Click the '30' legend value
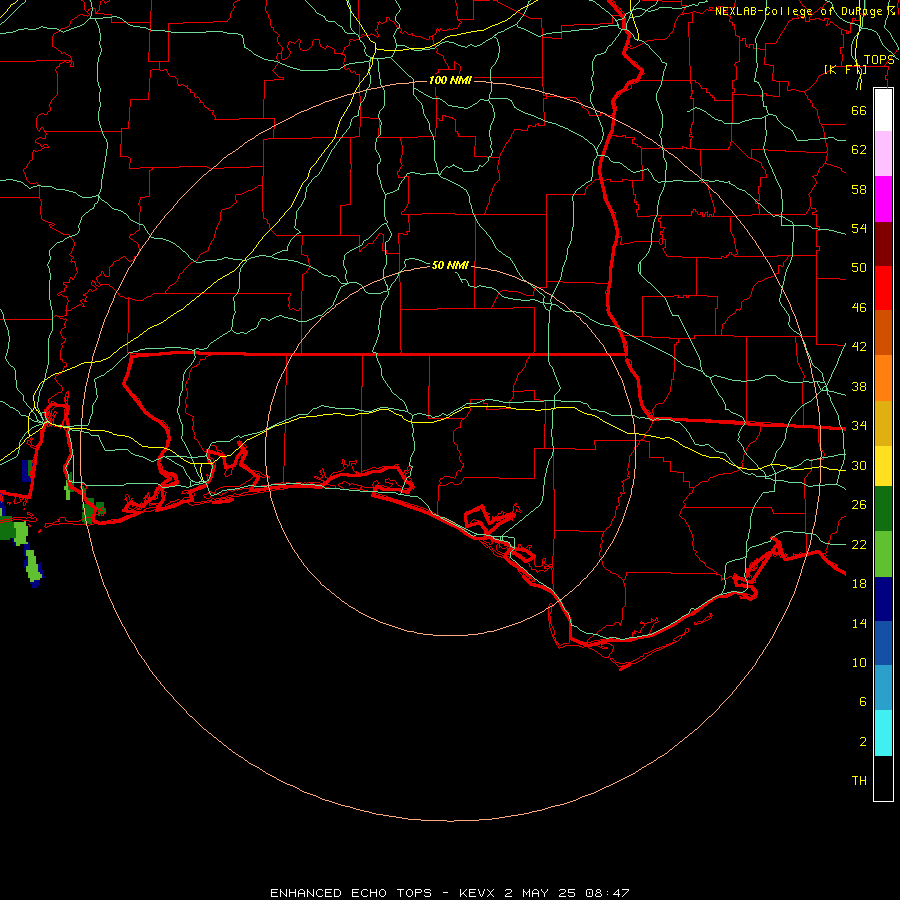The image size is (900, 900). click(859, 465)
